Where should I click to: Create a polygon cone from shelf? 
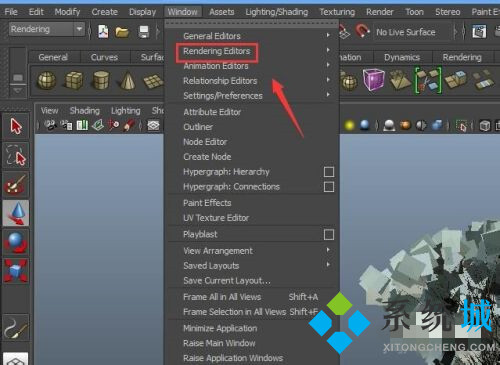coord(127,80)
